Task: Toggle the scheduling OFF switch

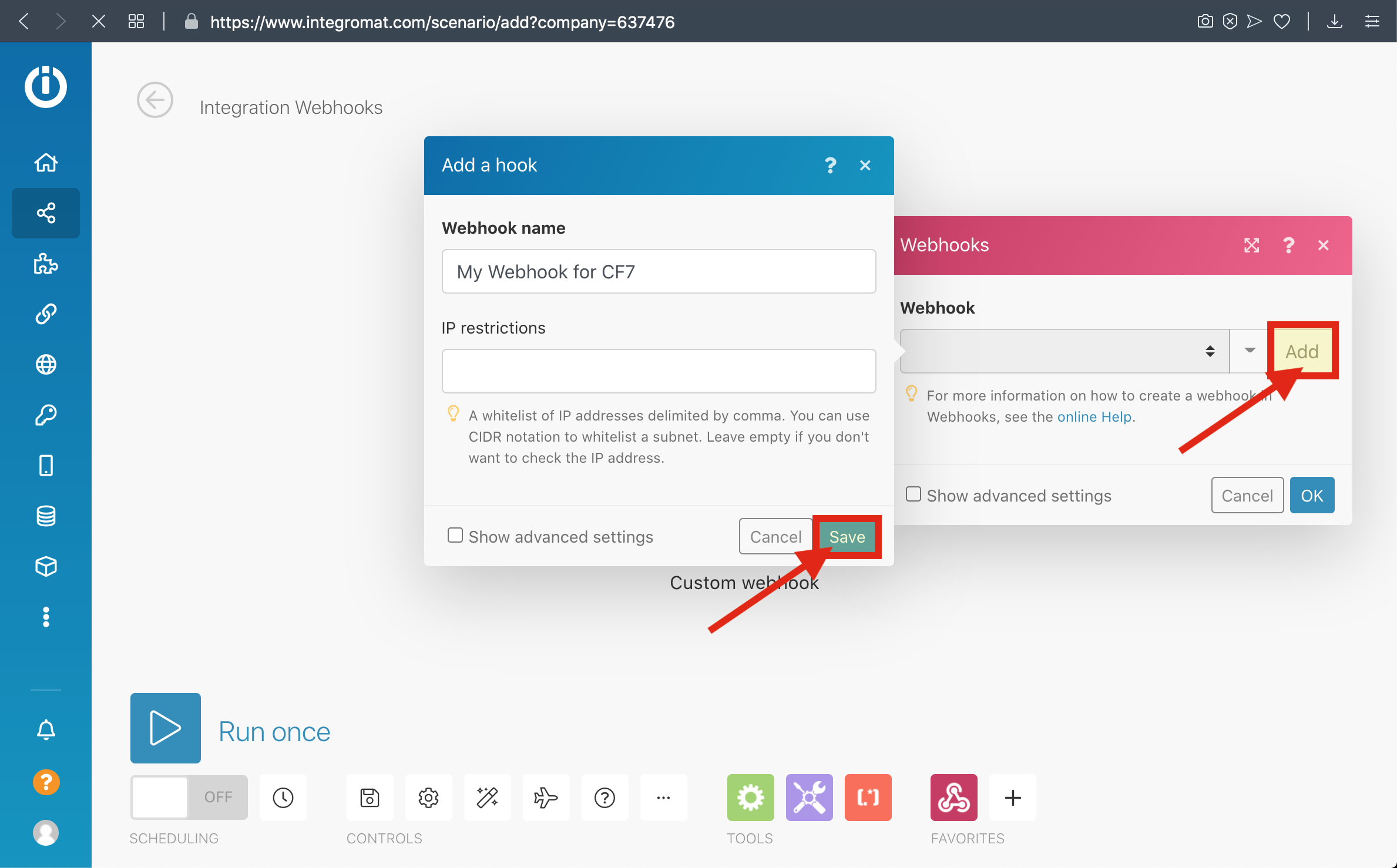Action: pos(189,797)
